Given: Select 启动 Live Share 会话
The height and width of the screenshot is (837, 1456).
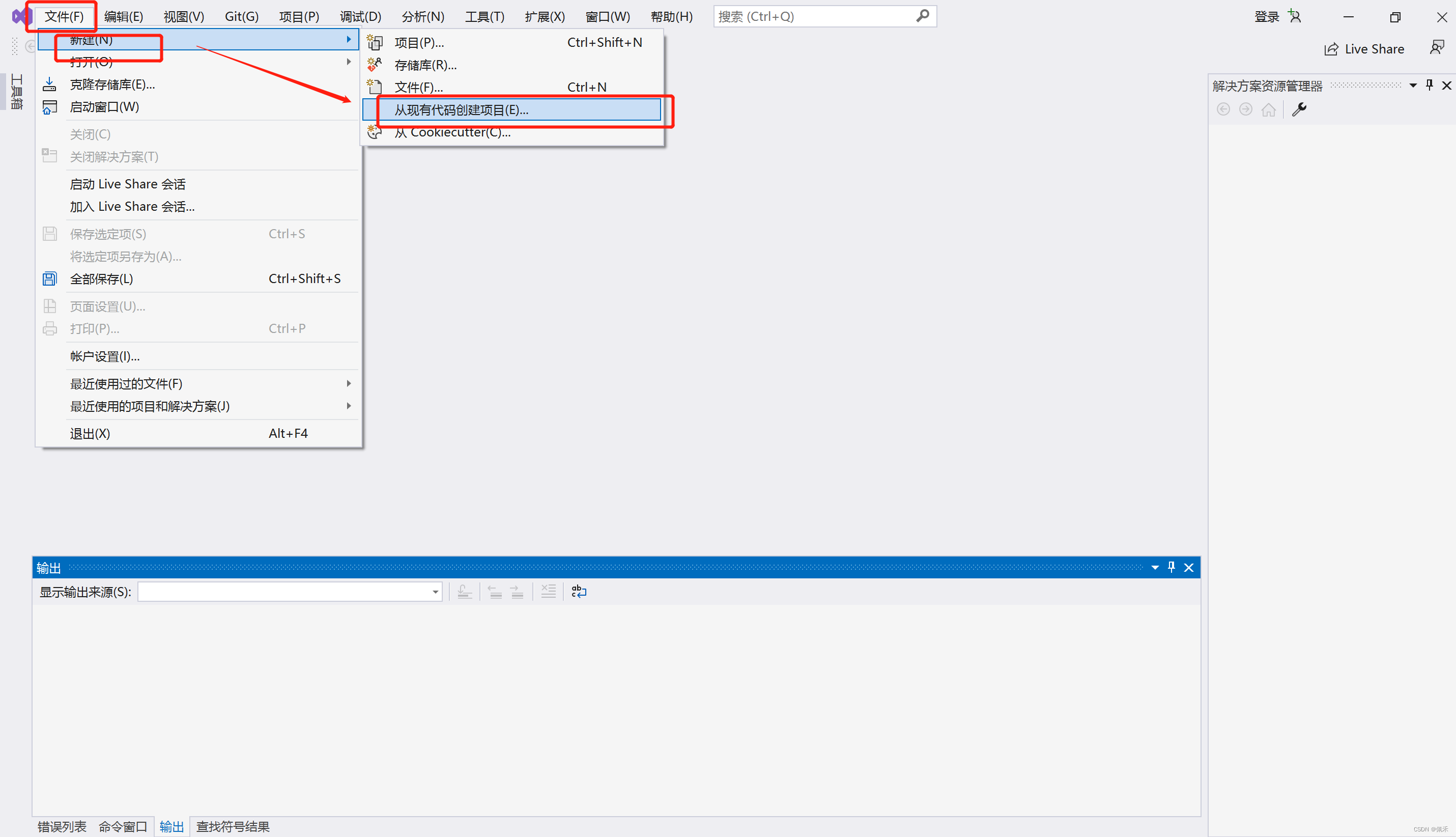Looking at the screenshot, I should click(x=199, y=184).
